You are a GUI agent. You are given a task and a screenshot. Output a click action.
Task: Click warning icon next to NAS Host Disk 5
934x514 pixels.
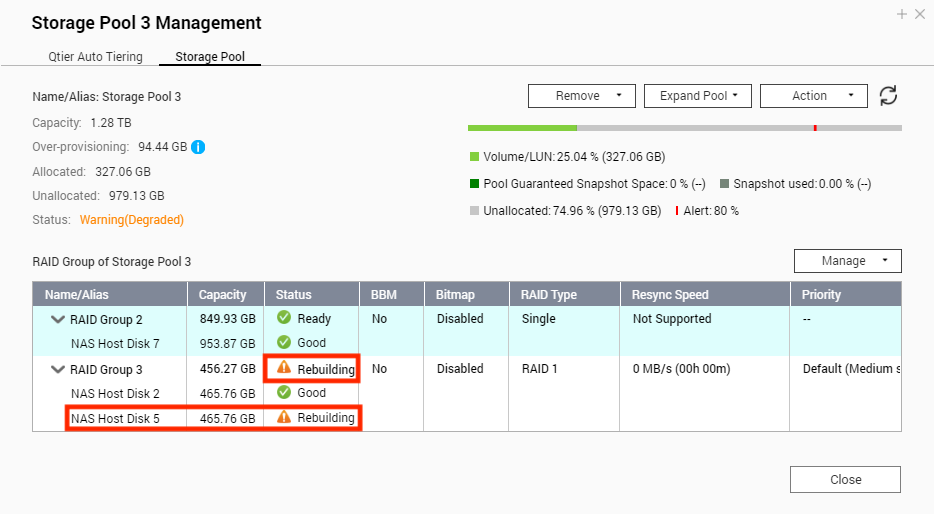point(284,418)
